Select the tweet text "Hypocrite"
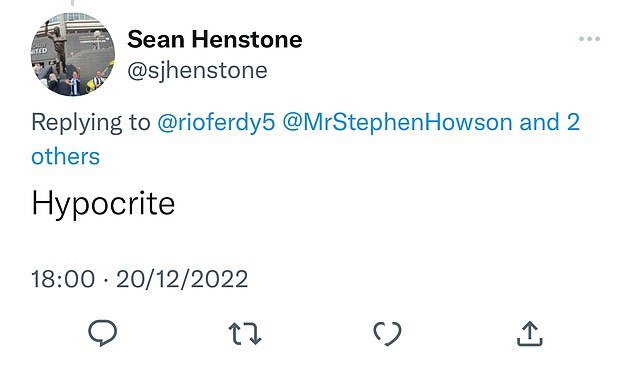Viewport: 634px width, 372px height. tap(103, 203)
